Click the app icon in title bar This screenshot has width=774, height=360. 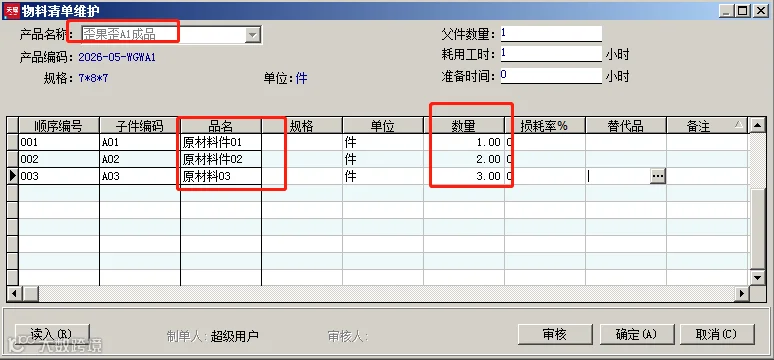[x=11, y=10]
